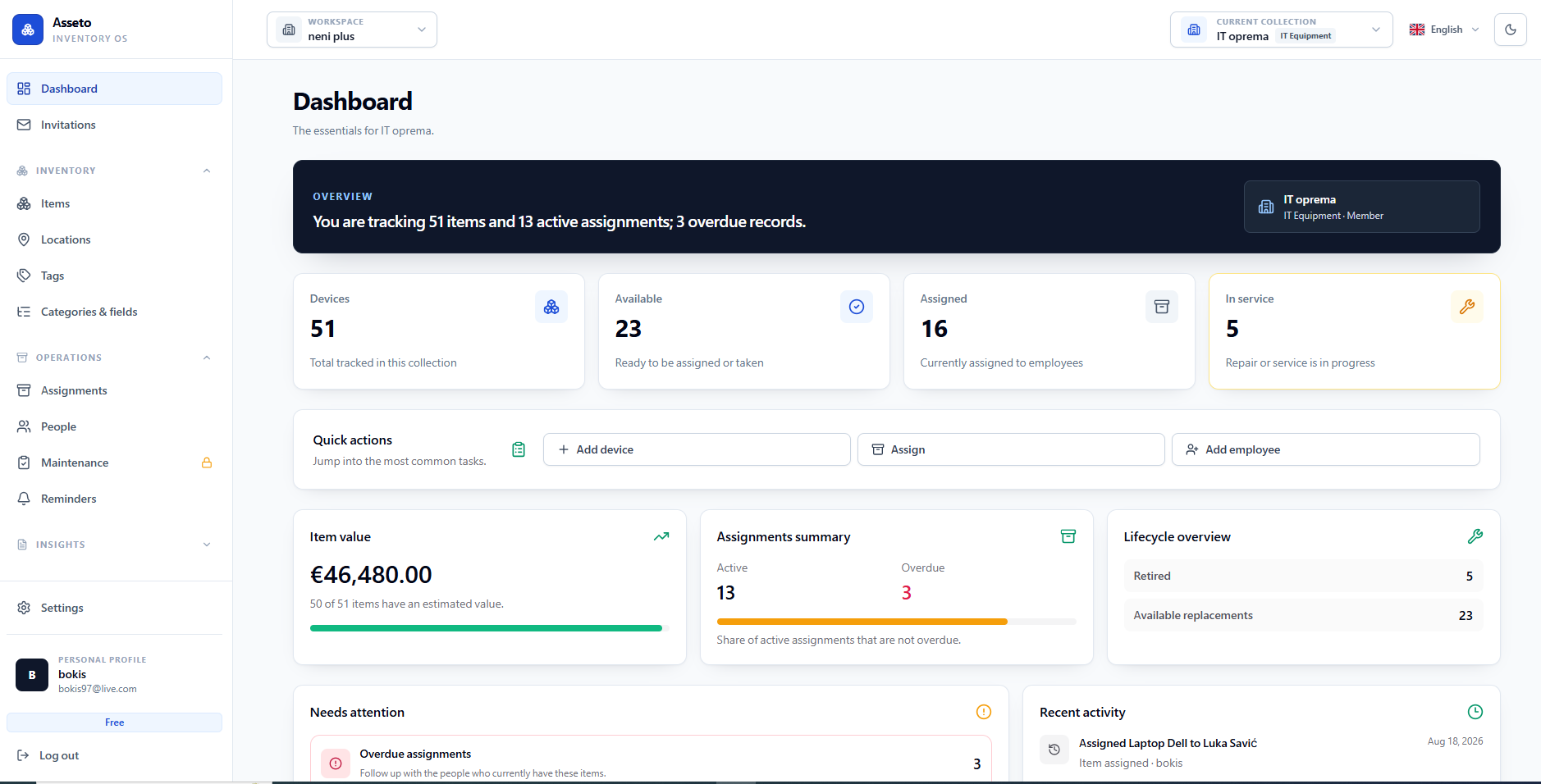1541x784 pixels.
Task: Click the Active count 13 value
Action: coord(726,593)
